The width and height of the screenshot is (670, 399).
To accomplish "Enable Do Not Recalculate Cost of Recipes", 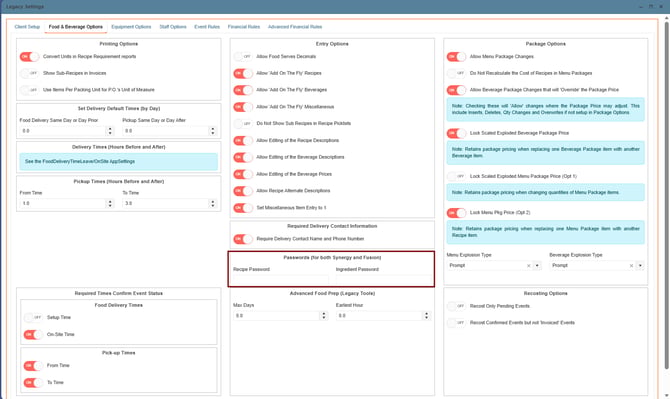I will pos(456,73).
